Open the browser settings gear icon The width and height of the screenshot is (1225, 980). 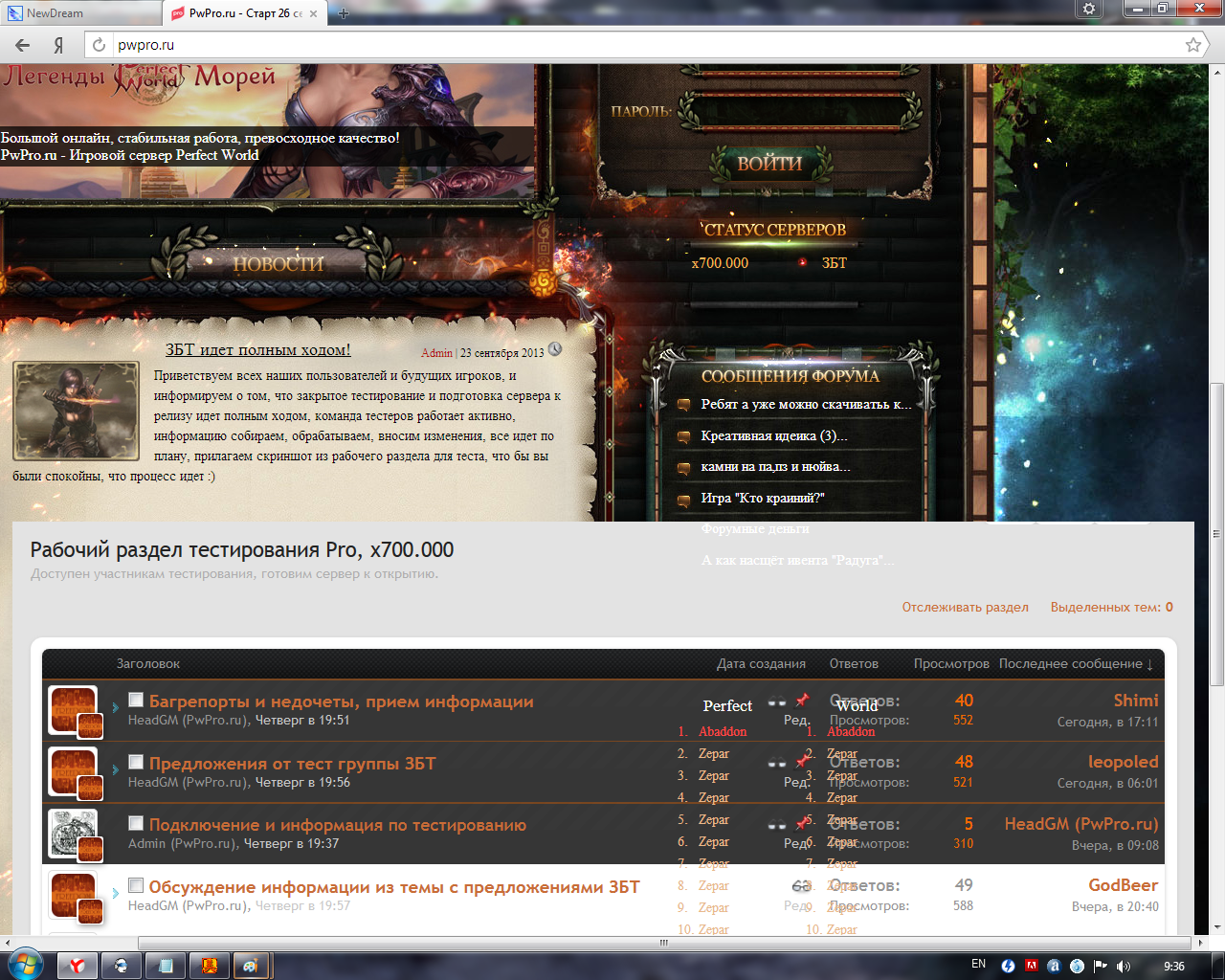(x=1089, y=9)
